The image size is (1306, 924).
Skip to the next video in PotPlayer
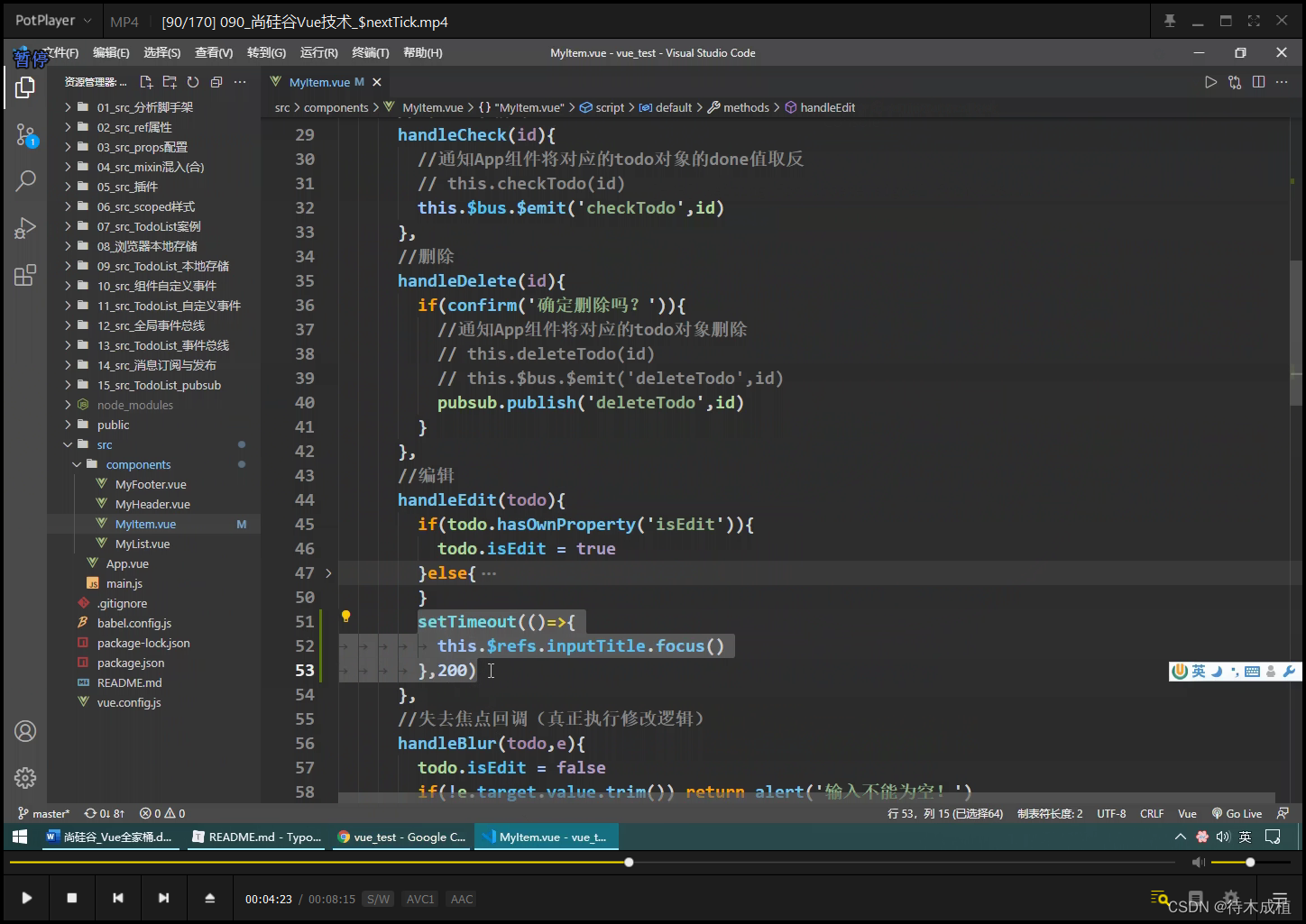163,898
